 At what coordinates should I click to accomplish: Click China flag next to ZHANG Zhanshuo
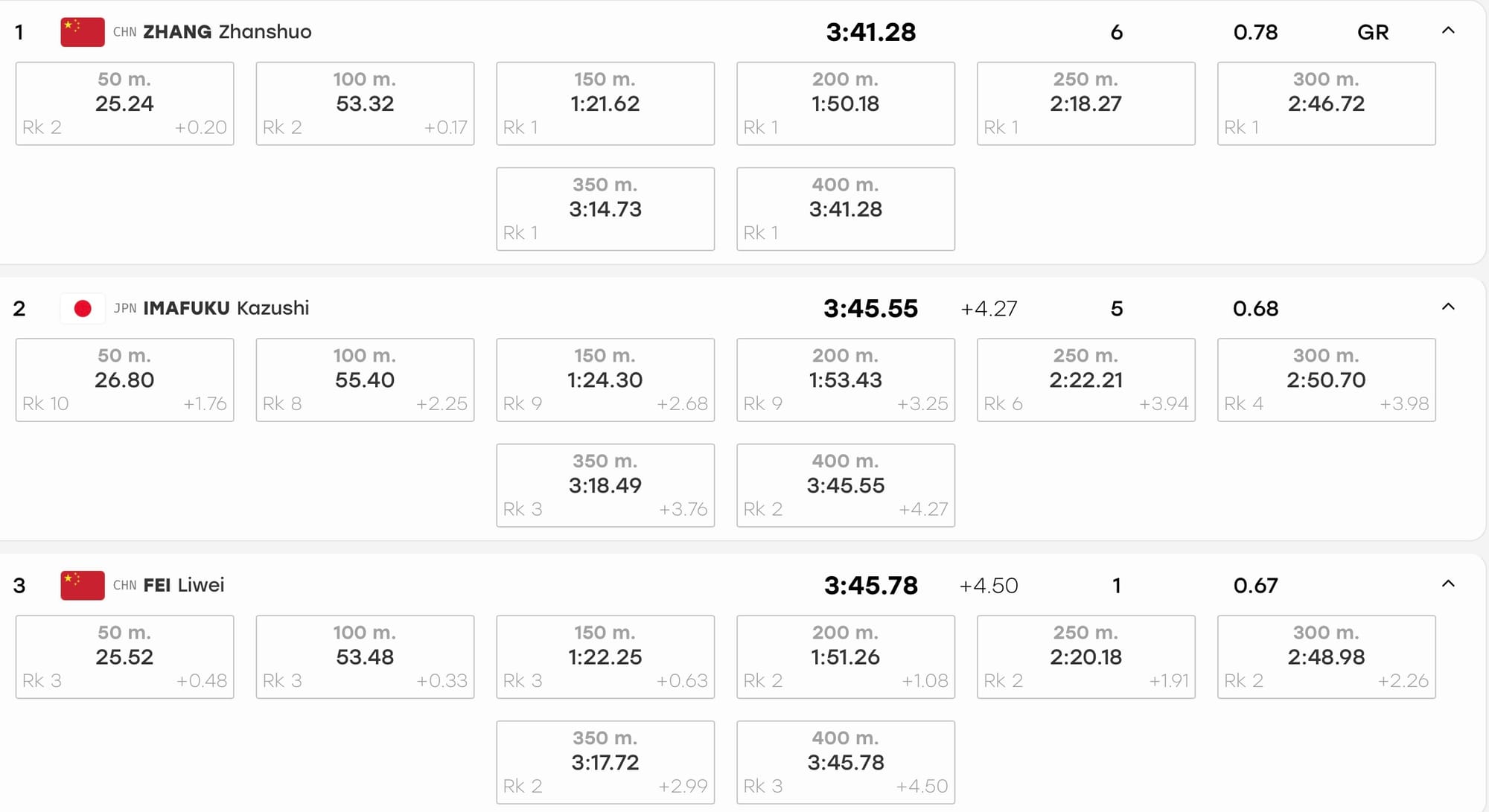click(83, 32)
